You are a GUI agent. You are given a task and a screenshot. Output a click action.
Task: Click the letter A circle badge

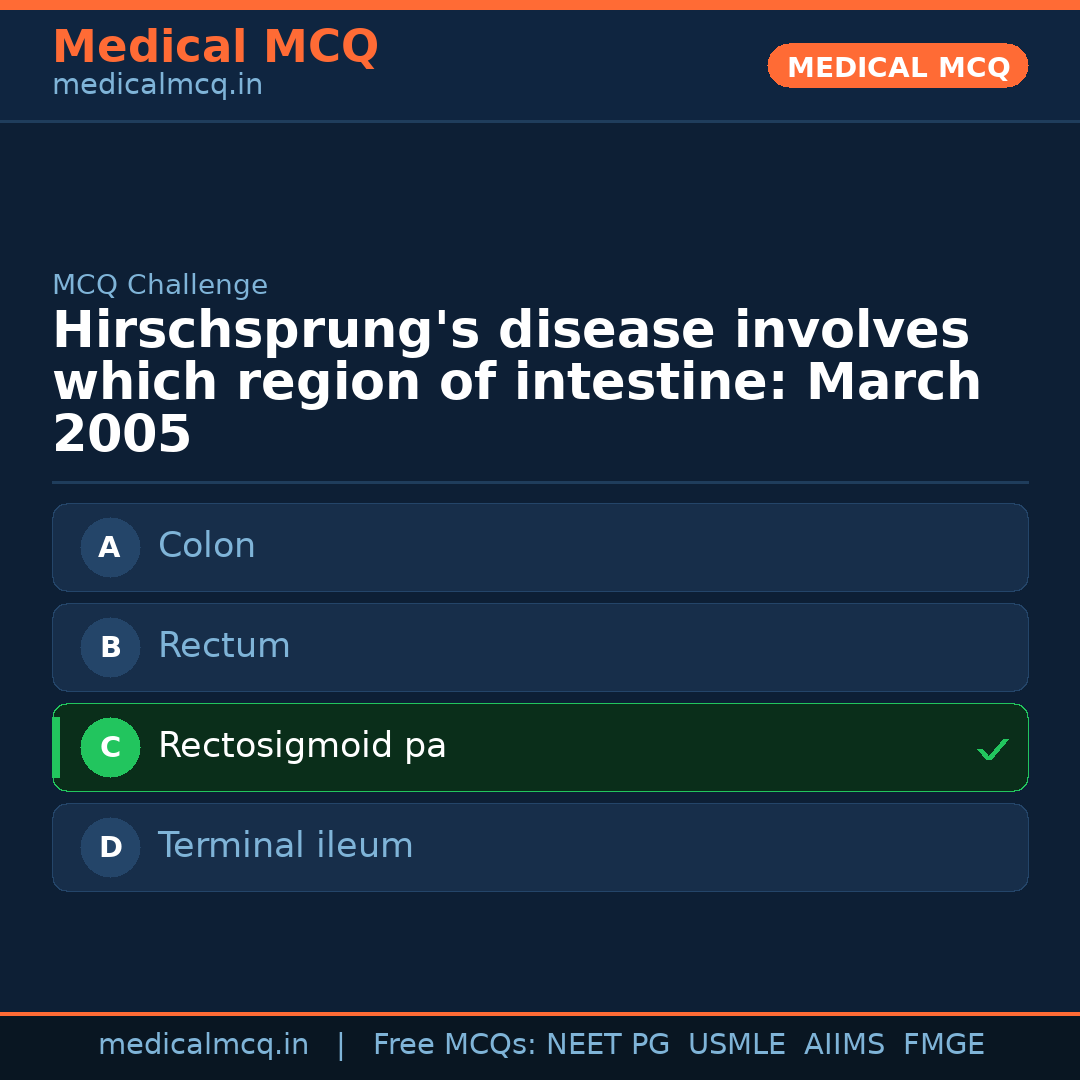click(110, 547)
